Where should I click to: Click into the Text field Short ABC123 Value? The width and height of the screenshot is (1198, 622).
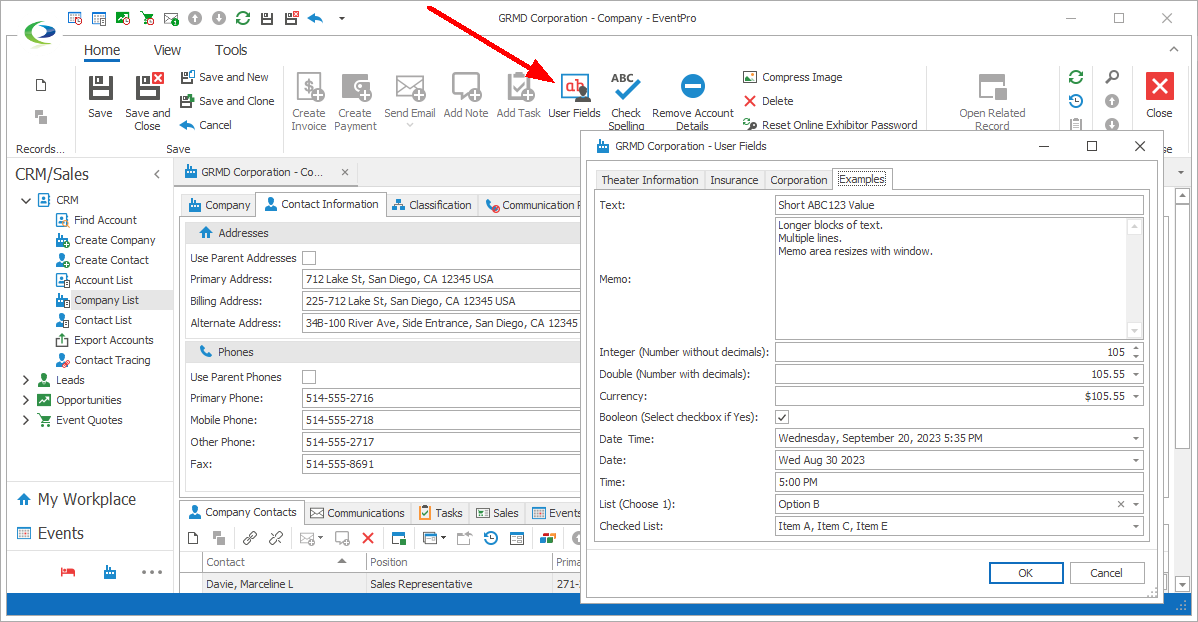(x=959, y=205)
